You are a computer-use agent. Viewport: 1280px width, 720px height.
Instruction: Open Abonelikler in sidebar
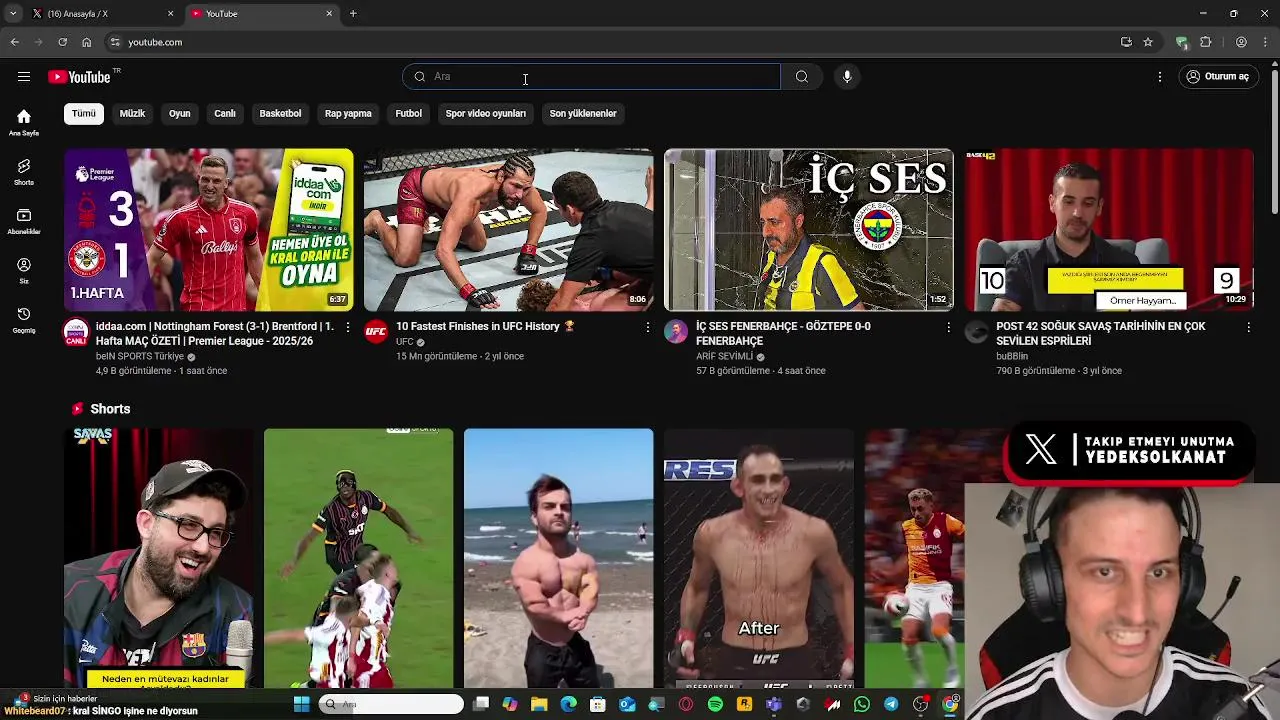point(24,222)
